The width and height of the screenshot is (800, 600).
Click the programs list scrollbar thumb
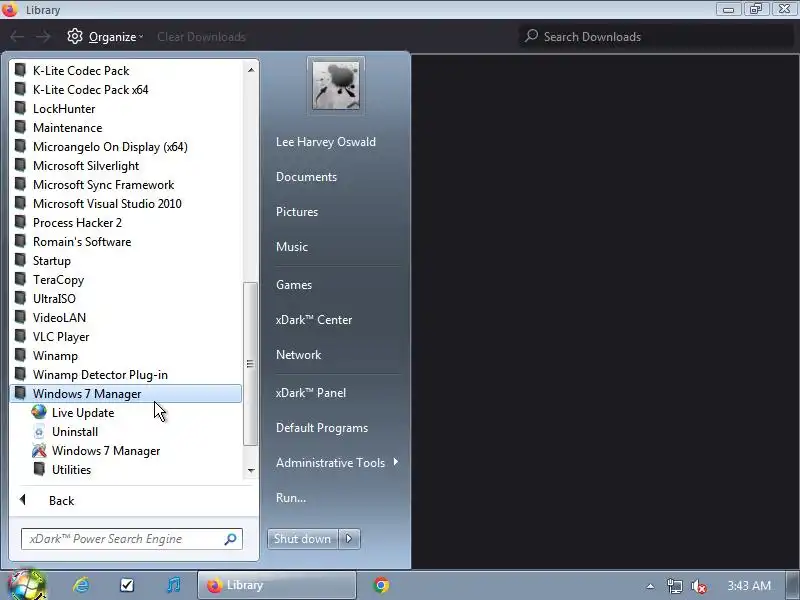pyautogui.click(x=251, y=364)
